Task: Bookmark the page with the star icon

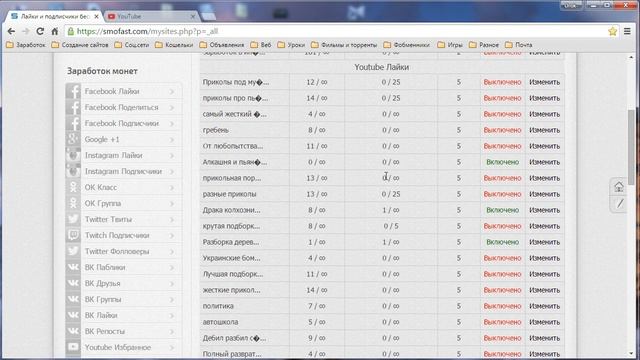Action: click(x=612, y=31)
